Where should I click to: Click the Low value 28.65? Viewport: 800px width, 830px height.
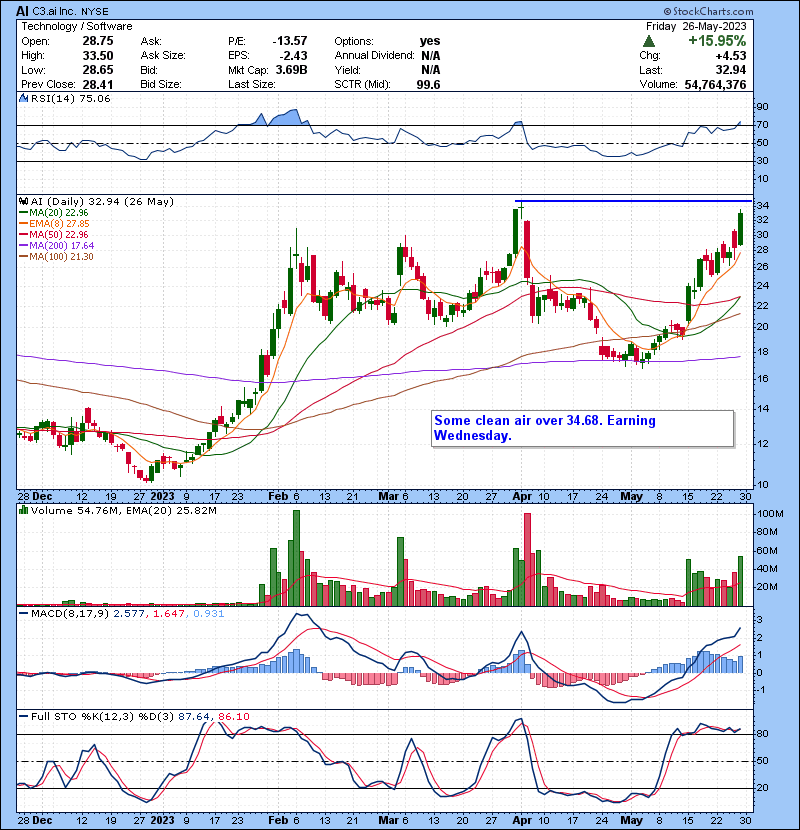98,70
